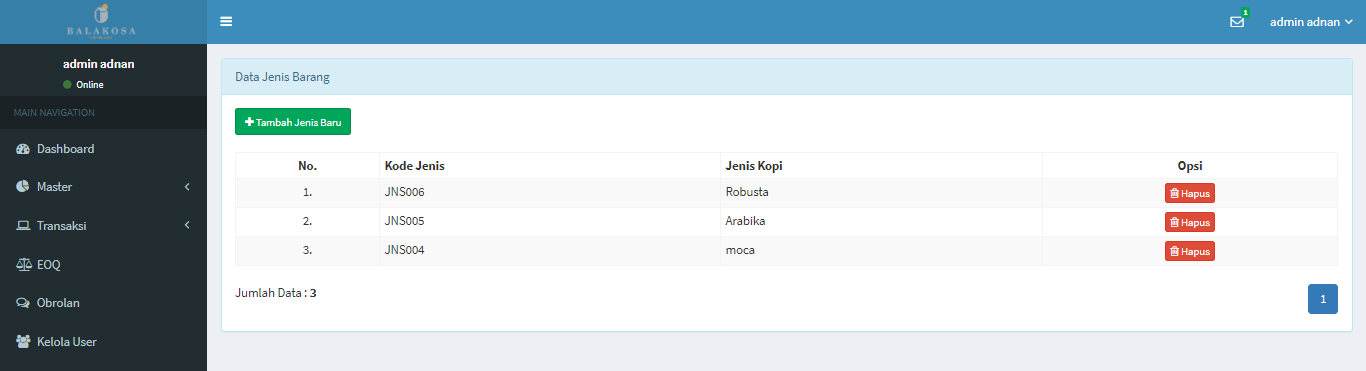Select page 1 in pagination
The width and height of the screenshot is (1366, 371).
[x=1323, y=299]
